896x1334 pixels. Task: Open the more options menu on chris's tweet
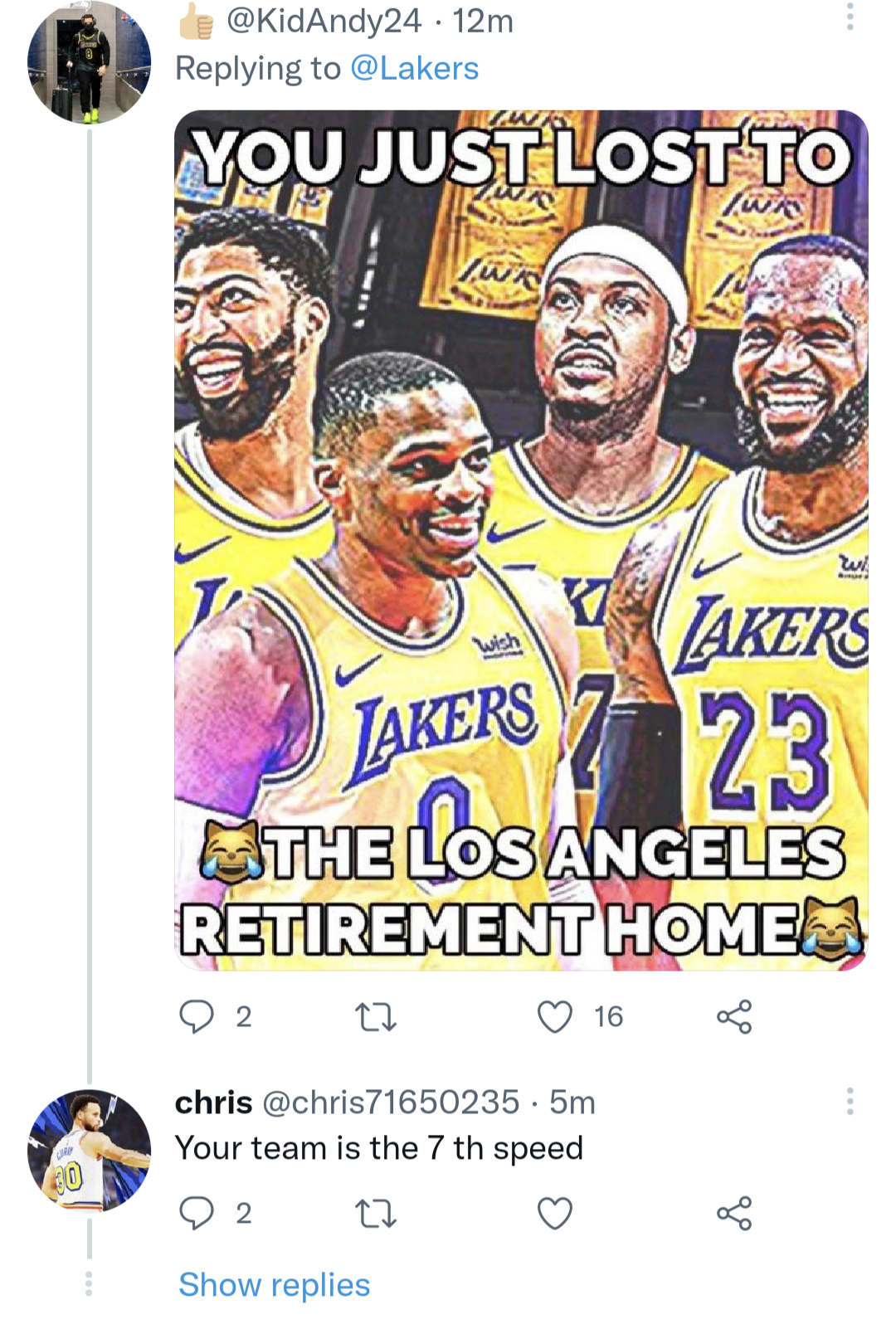(x=850, y=1102)
